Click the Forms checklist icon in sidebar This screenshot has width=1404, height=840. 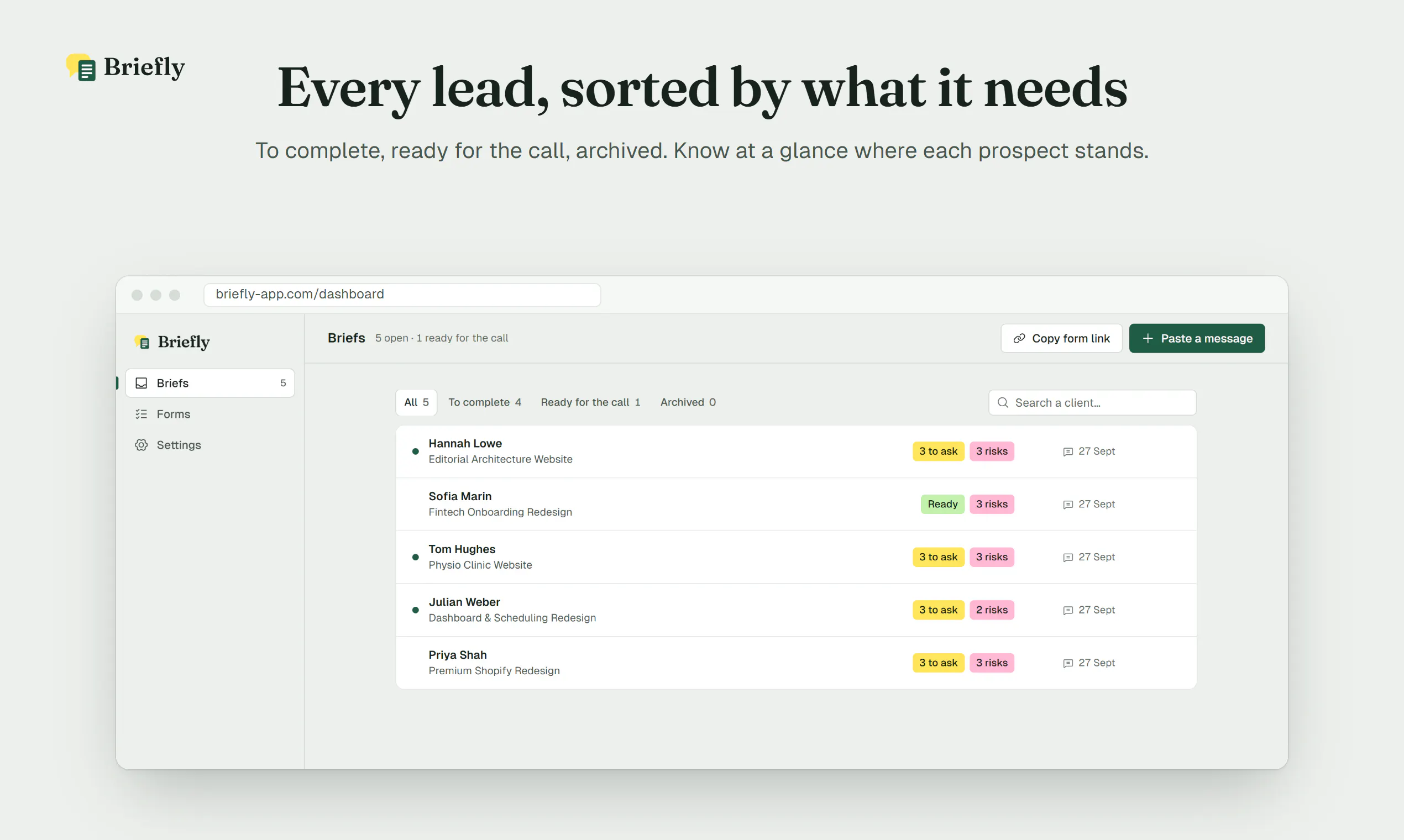coord(142,414)
